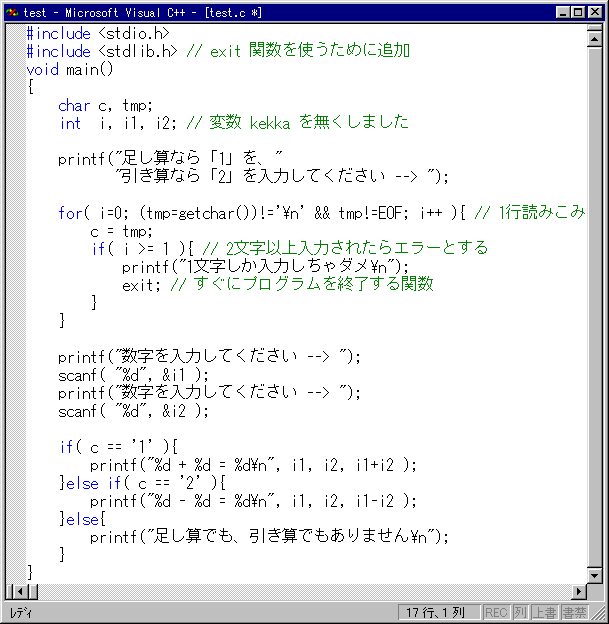Click comment '2文字以上入力されたらエラーとする'
The width and height of the screenshot is (609, 624).
357,248
